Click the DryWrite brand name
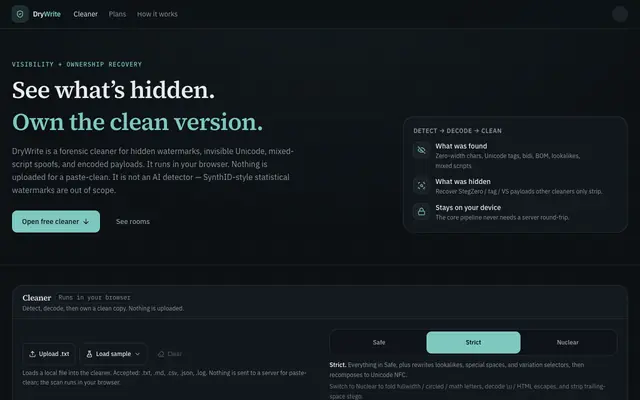 [x=47, y=14]
